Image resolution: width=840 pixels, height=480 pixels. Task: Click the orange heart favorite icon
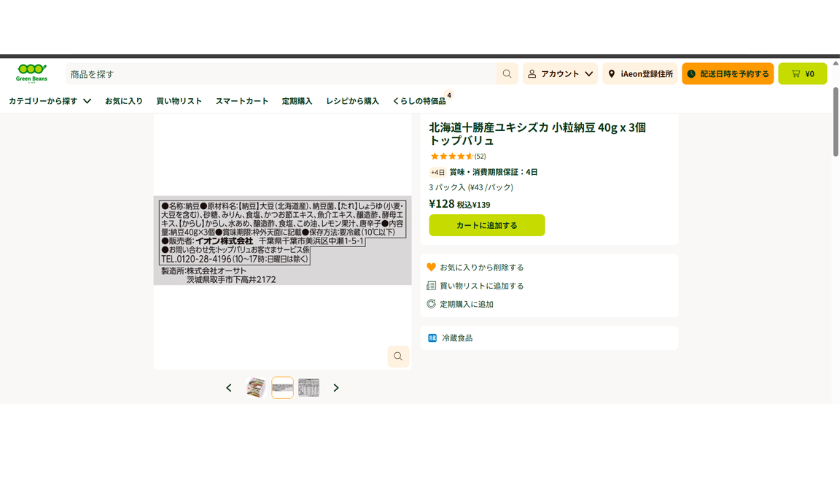(431, 267)
